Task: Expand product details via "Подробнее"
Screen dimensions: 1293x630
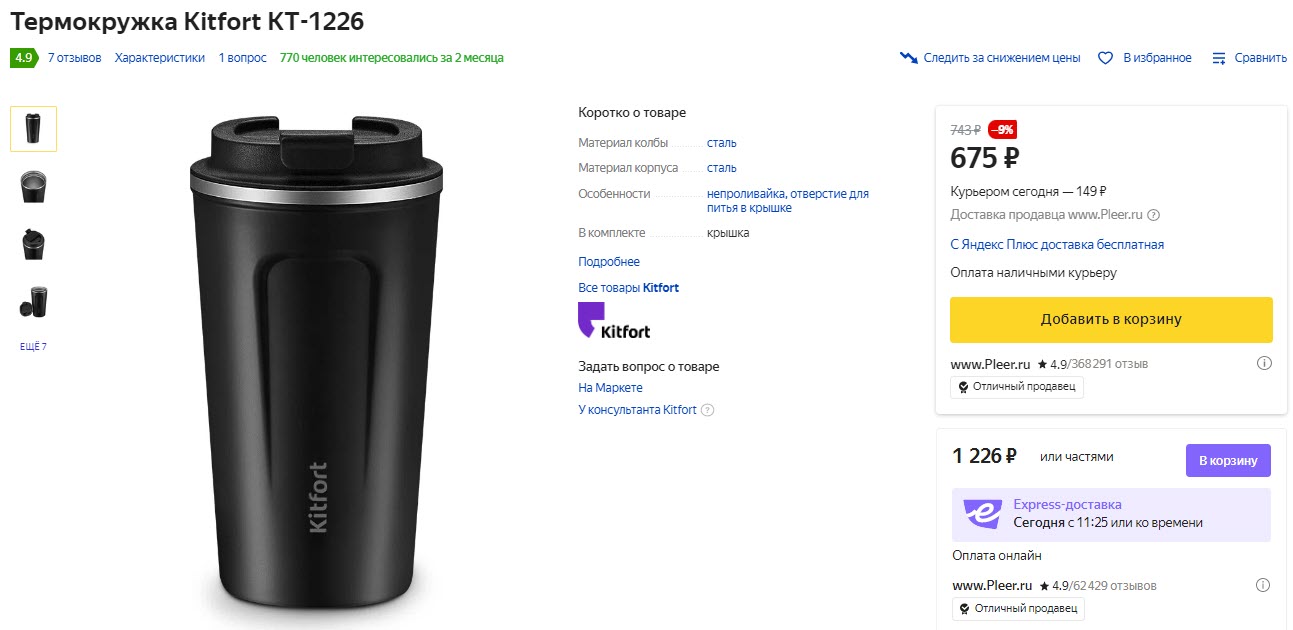Action: pos(609,262)
